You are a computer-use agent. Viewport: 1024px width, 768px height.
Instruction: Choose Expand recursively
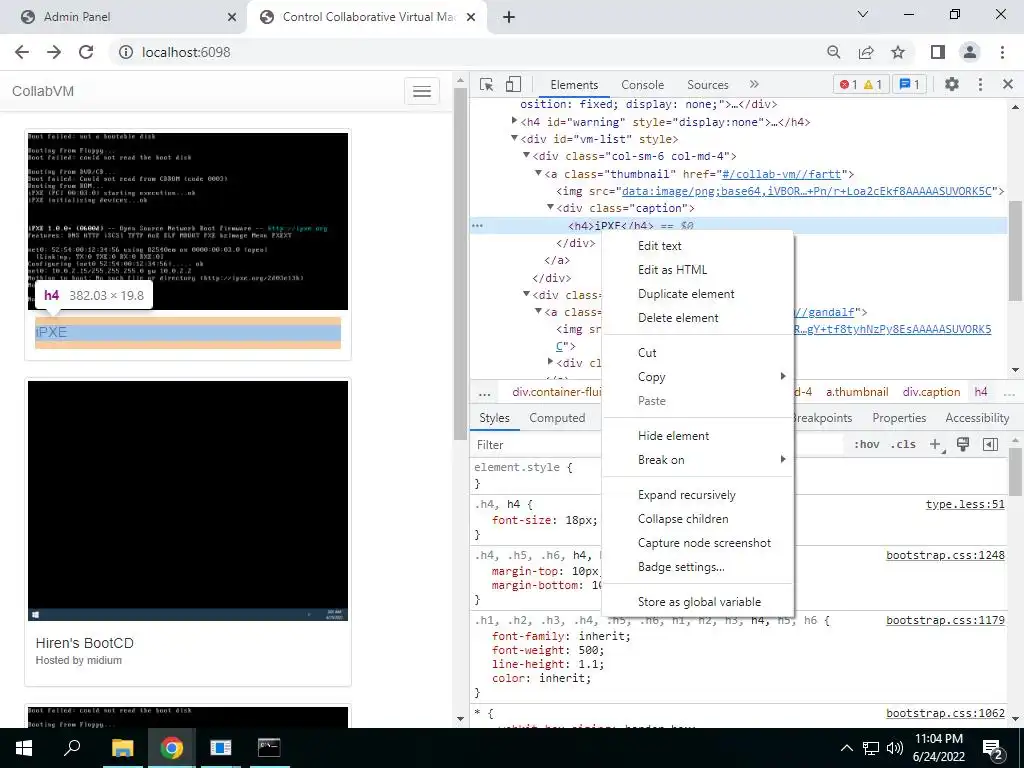[x=697, y=495]
